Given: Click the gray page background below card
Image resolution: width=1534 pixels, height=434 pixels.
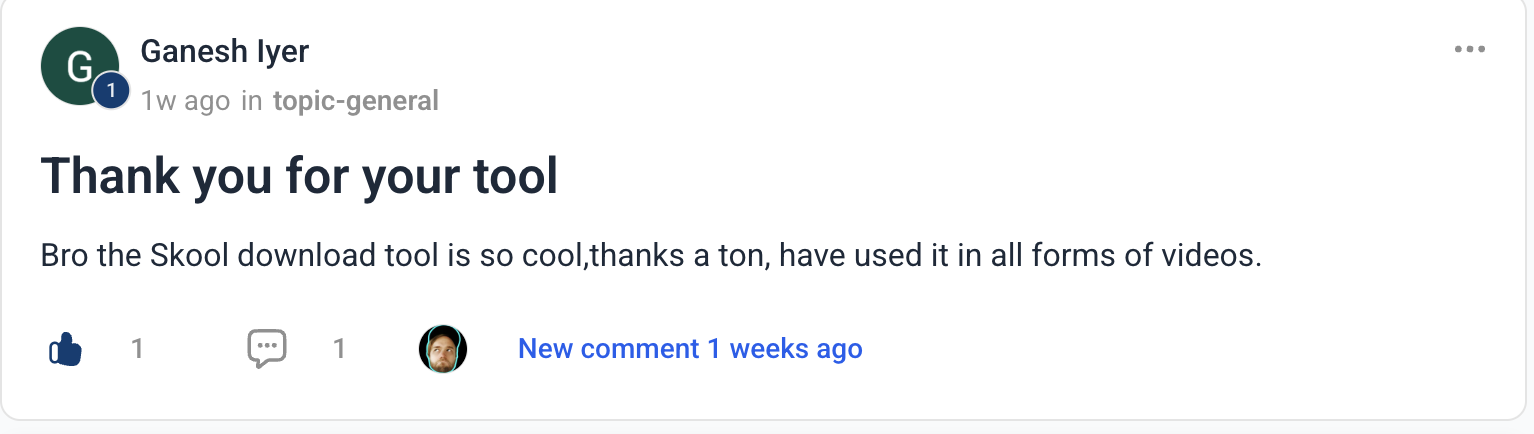Looking at the screenshot, I should pos(767,428).
